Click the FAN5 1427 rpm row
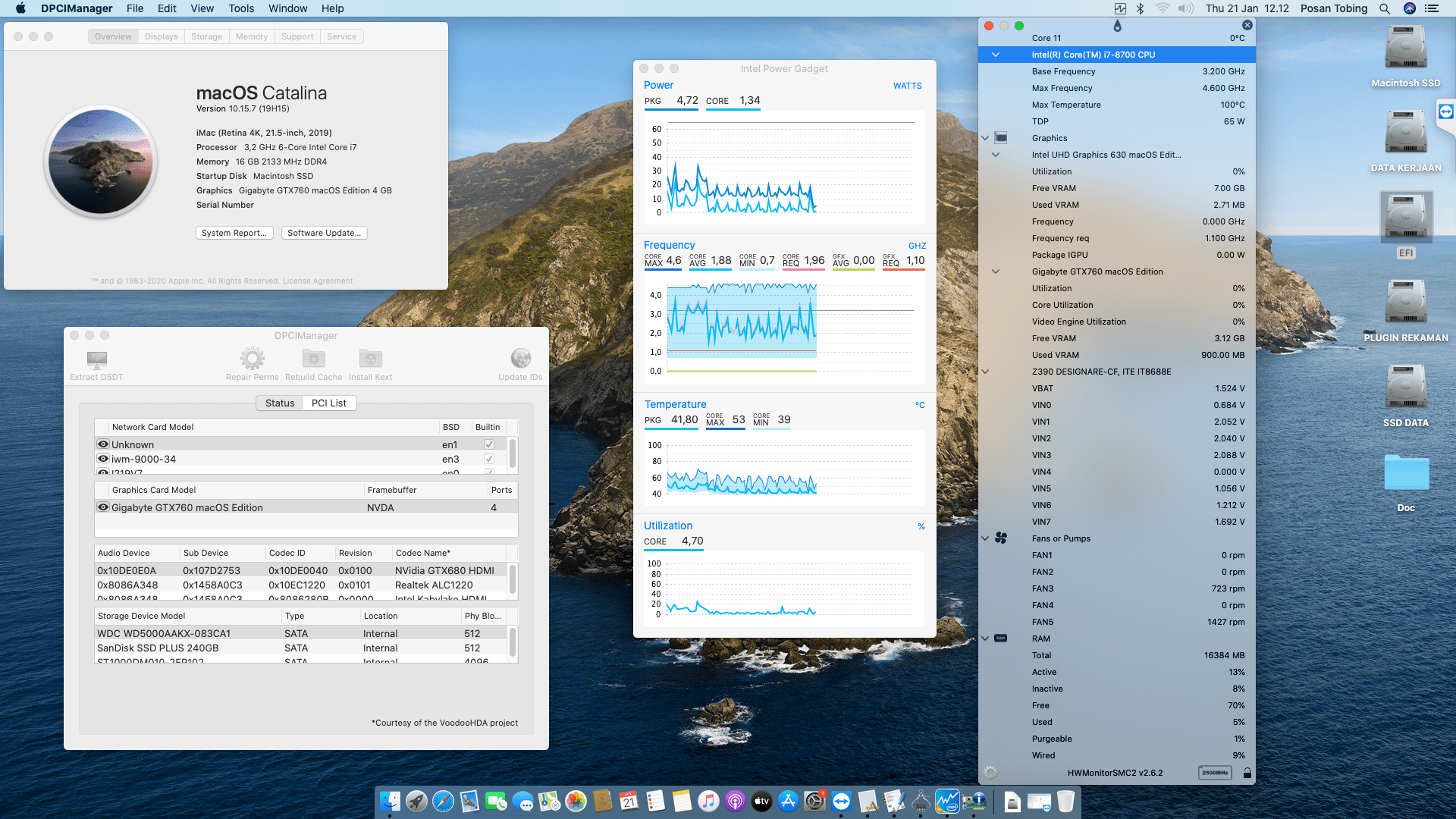 1116,622
